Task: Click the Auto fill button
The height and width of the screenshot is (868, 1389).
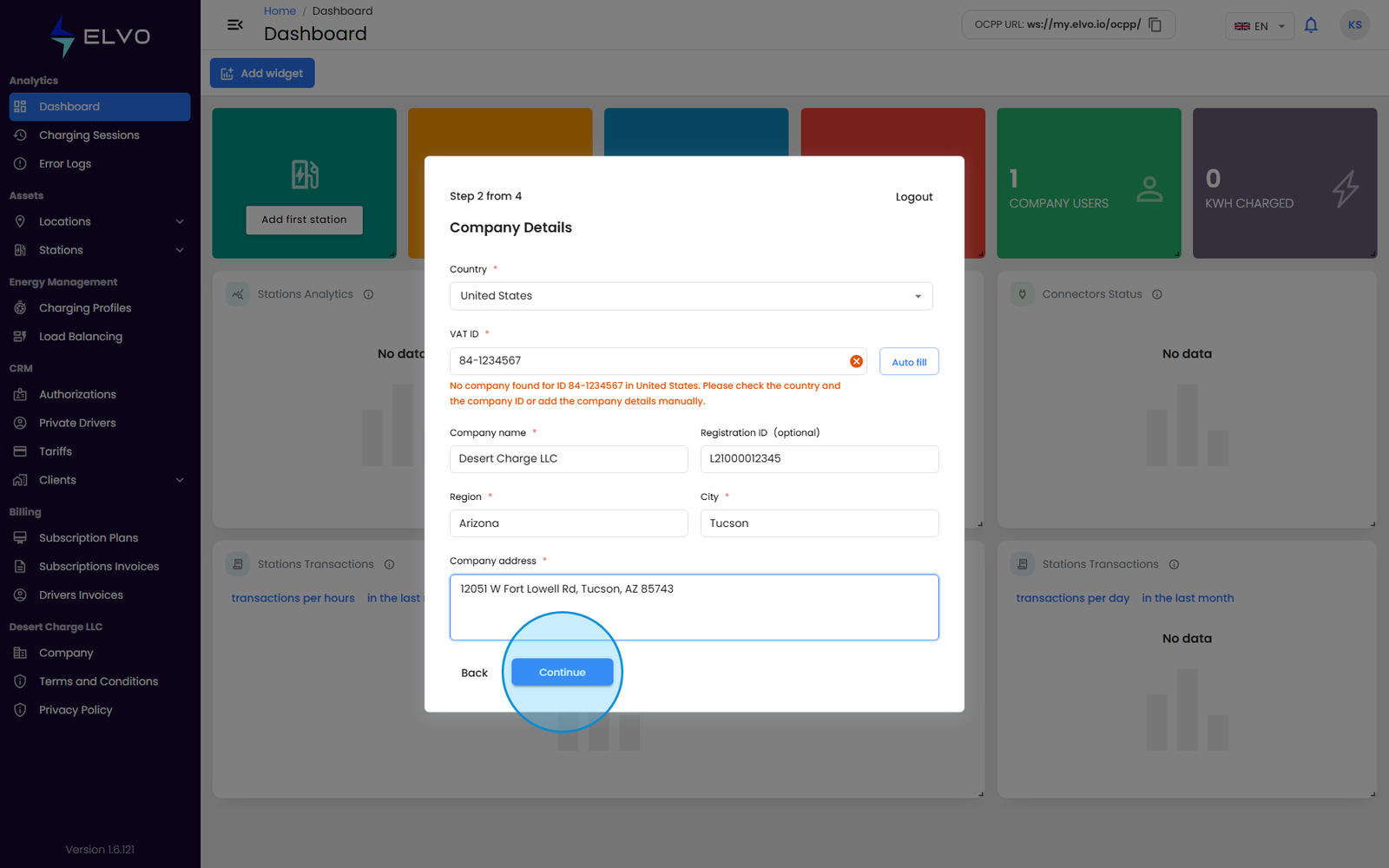Action: 909,362
